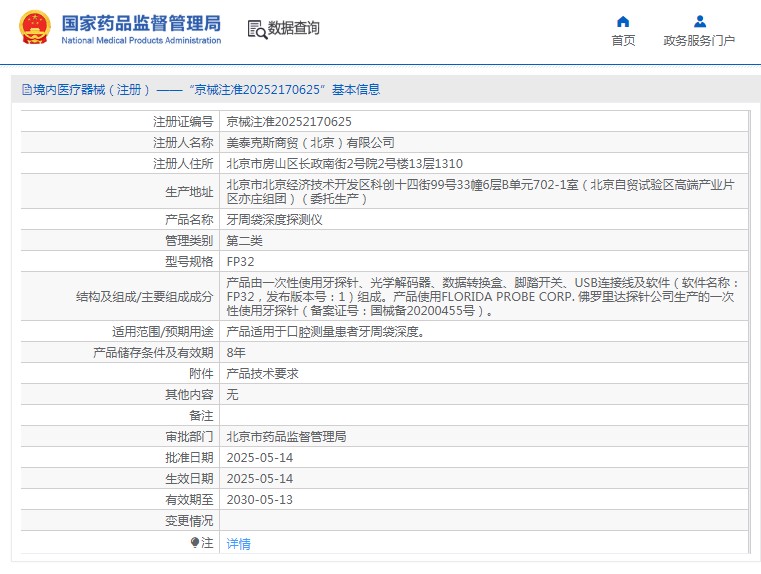Image resolution: width=761 pixels, height=574 pixels.
Task: Click the 生产地址 label
Action: [x=189, y=192]
